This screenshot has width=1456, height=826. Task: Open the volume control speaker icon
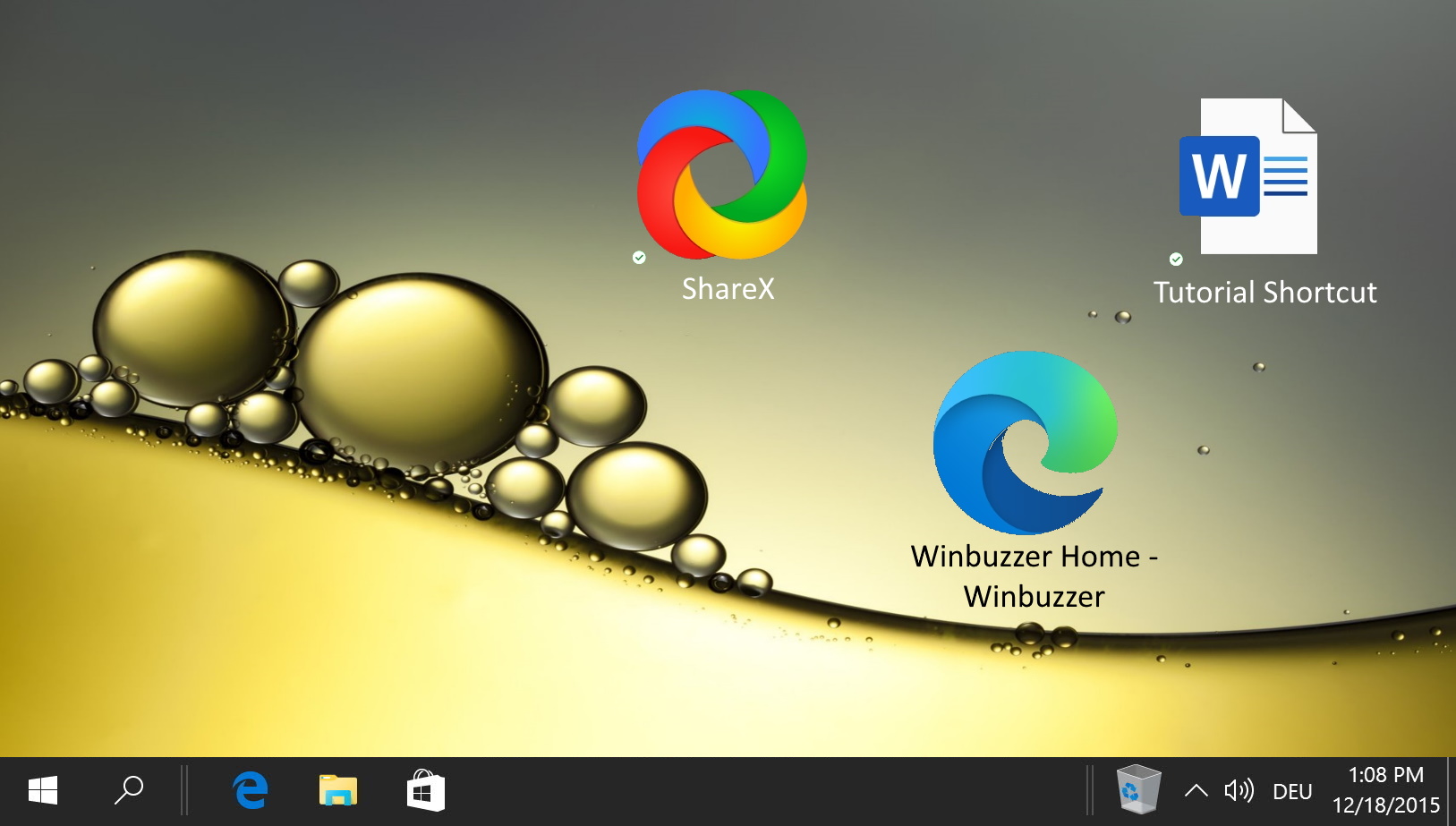point(1239,791)
